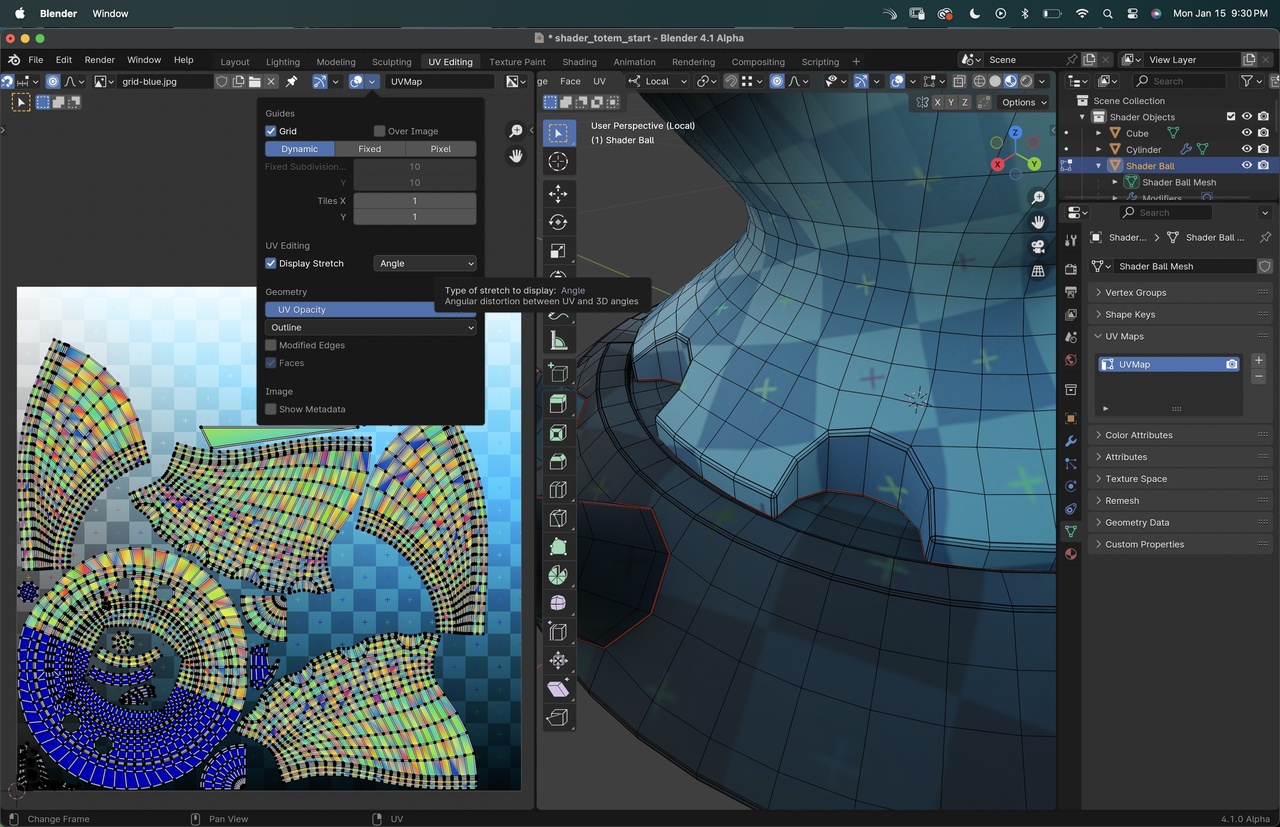Select the Fixed grid type button
The width and height of the screenshot is (1280, 827).
click(x=370, y=149)
